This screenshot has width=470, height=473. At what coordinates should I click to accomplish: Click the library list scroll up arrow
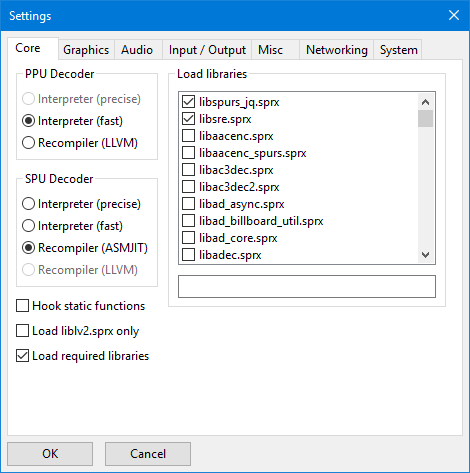click(x=425, y=102)
